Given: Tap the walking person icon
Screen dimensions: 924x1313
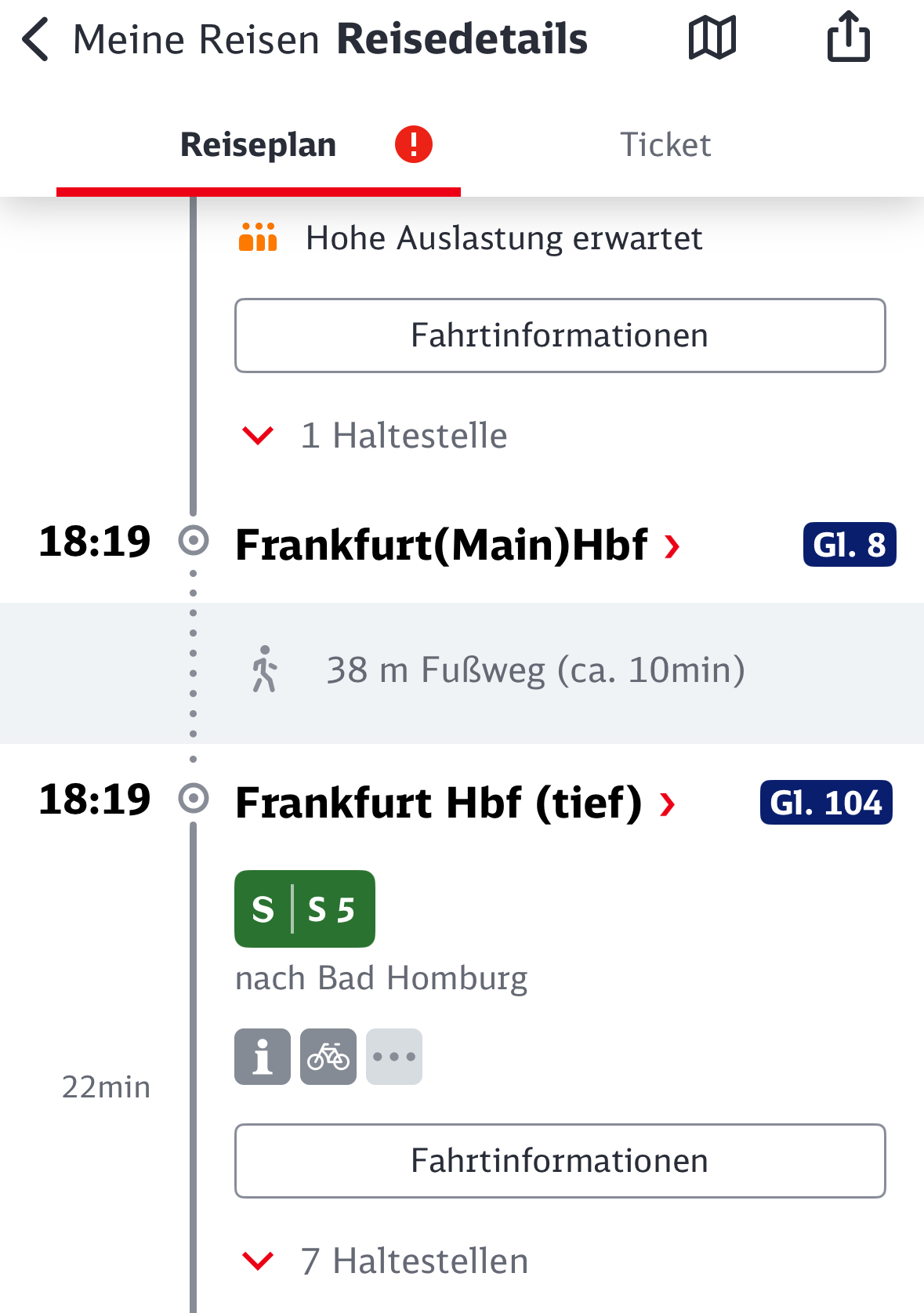Looking at the screenshot, I should pyautogui.click(x=265, y=669).
